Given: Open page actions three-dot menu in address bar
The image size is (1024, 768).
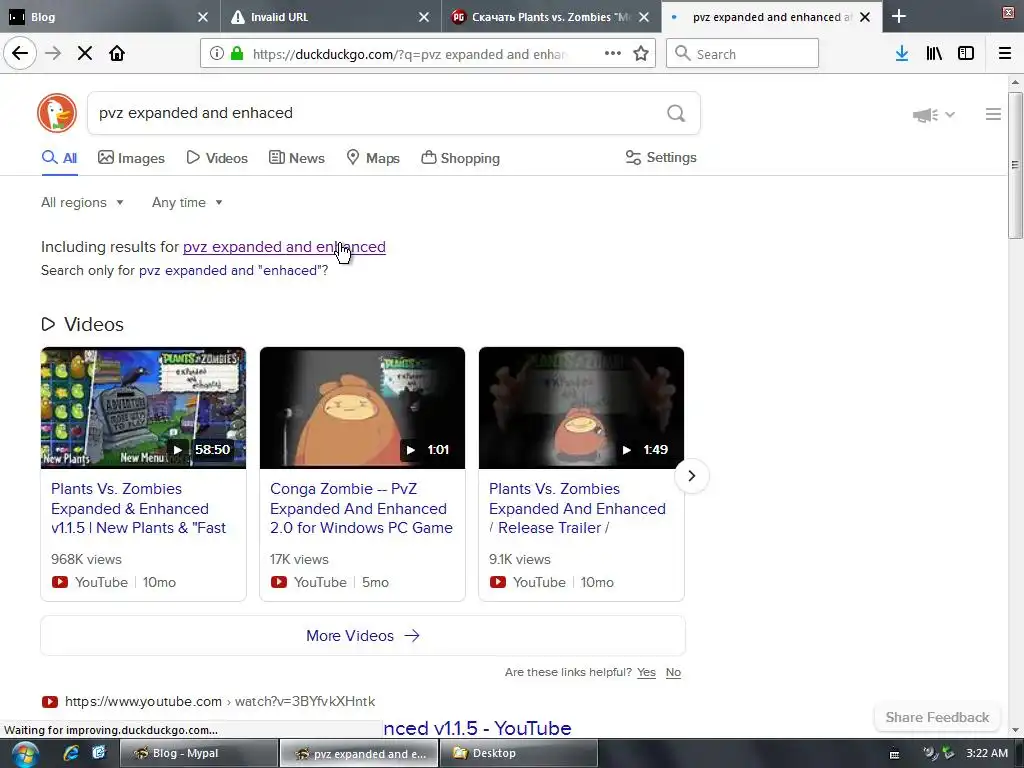Looking at the screenshot, I should click(x=613, y=54).
